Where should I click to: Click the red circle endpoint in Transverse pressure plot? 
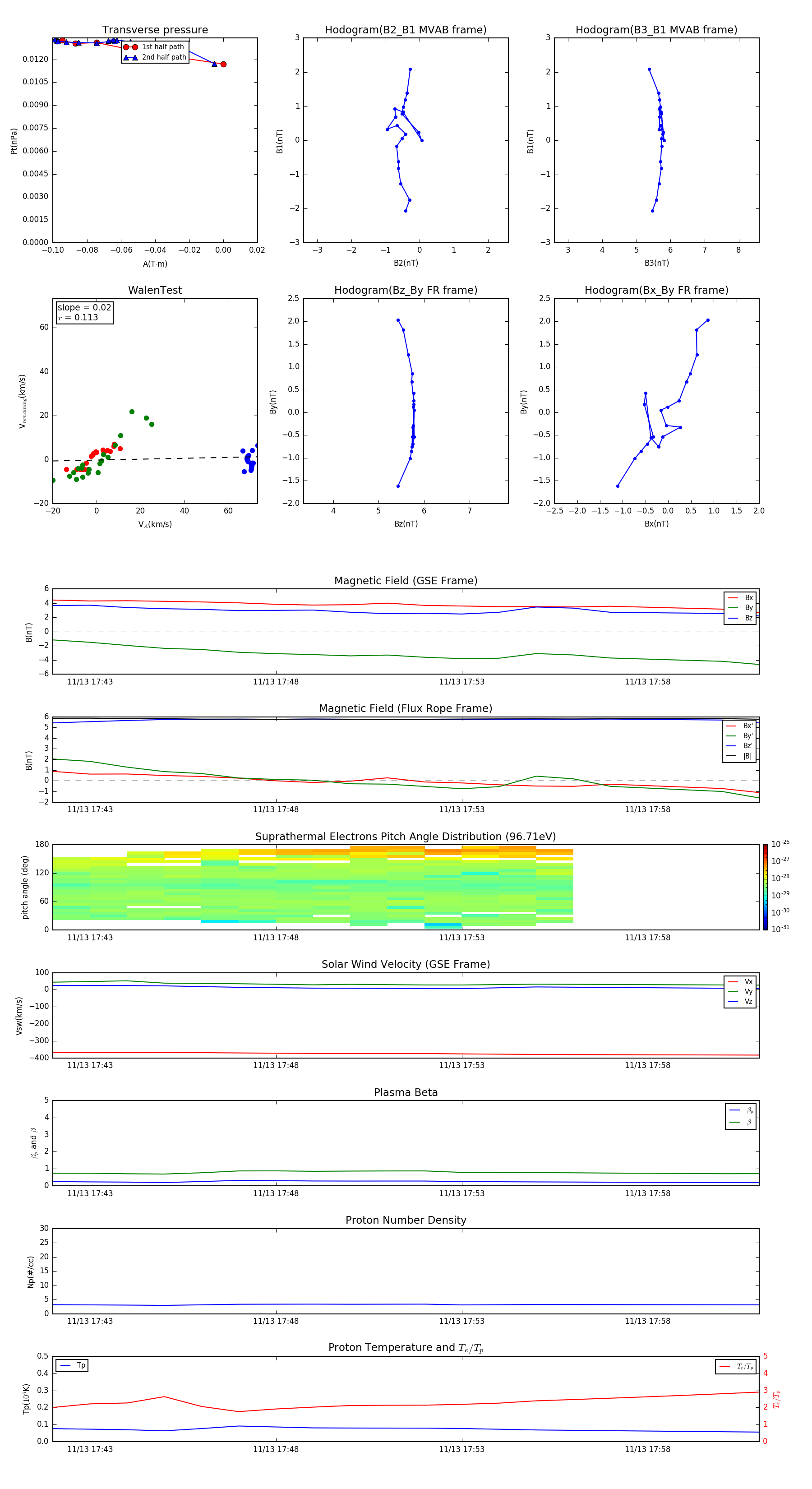coord(223,64)
